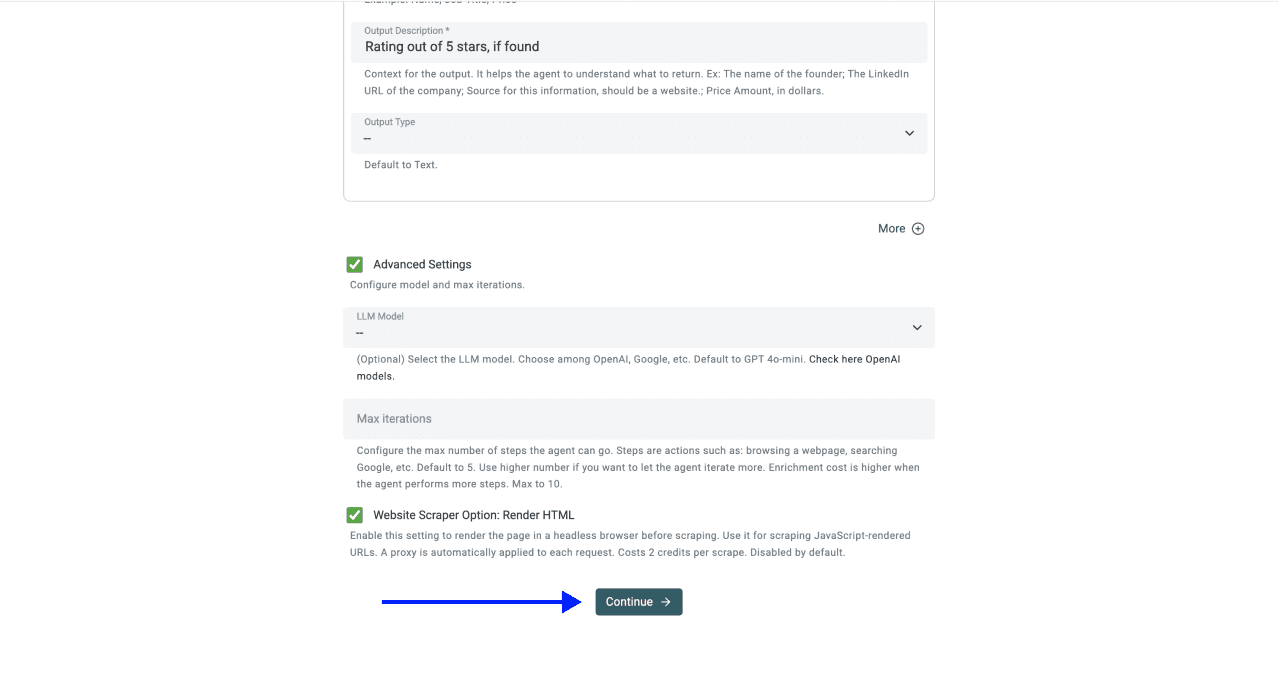Click the Output Description input field
The image size is (1279, 700).
pos(639,46)
